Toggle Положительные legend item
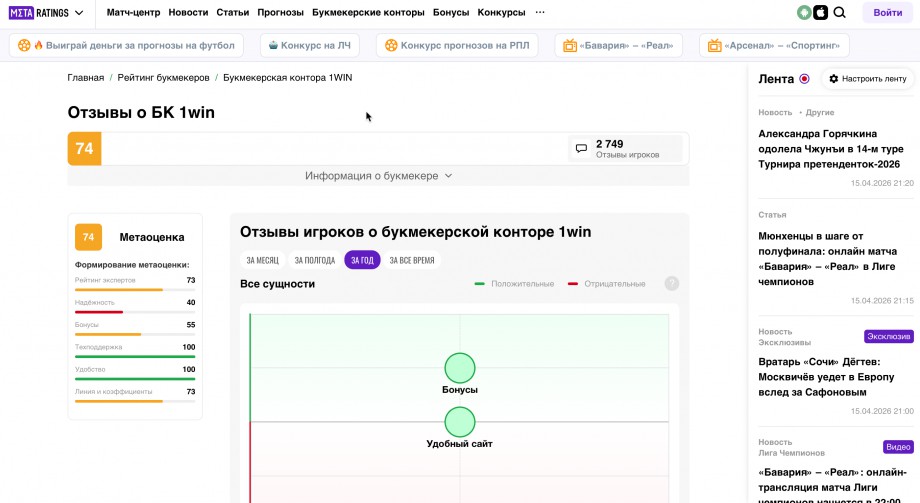920x503 pixels. 514,283
